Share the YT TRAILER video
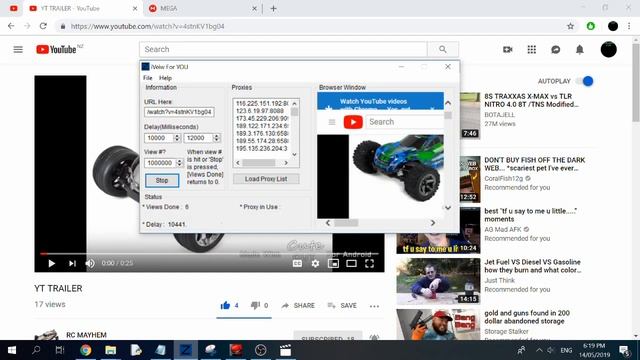 pyautogui.click(x=298, y=305)
